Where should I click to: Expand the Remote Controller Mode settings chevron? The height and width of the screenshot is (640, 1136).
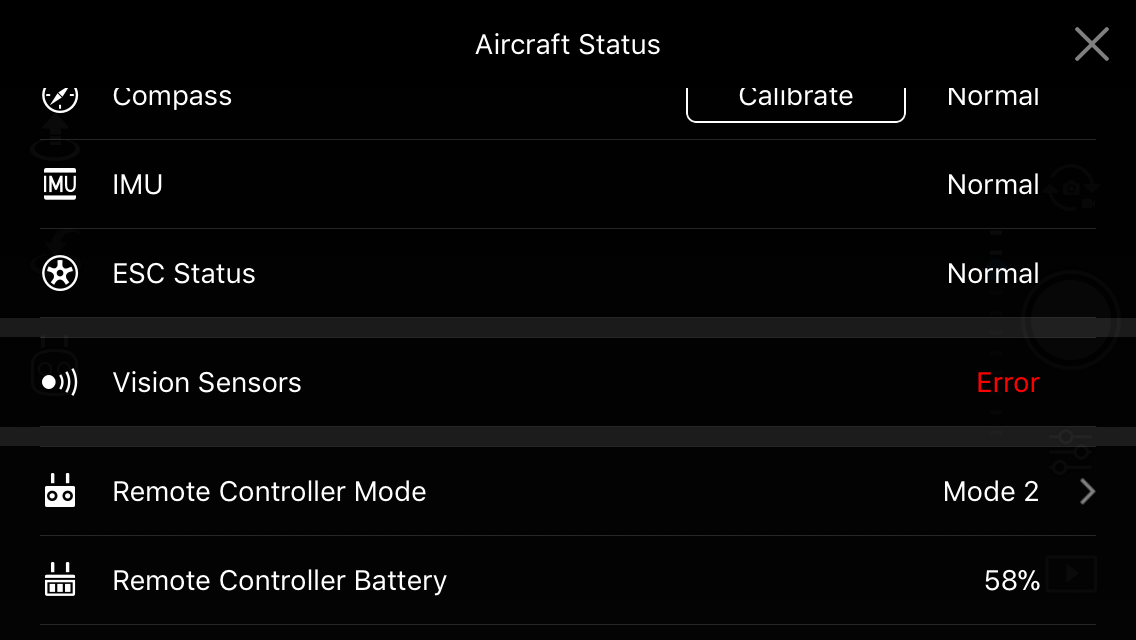click(x=1087, y=491)
